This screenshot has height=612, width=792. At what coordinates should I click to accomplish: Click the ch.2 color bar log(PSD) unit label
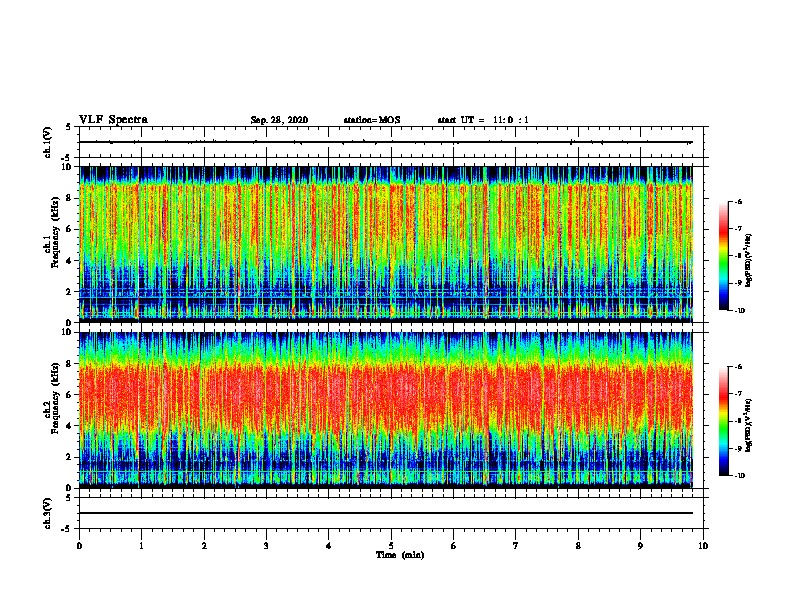(748, 425)
